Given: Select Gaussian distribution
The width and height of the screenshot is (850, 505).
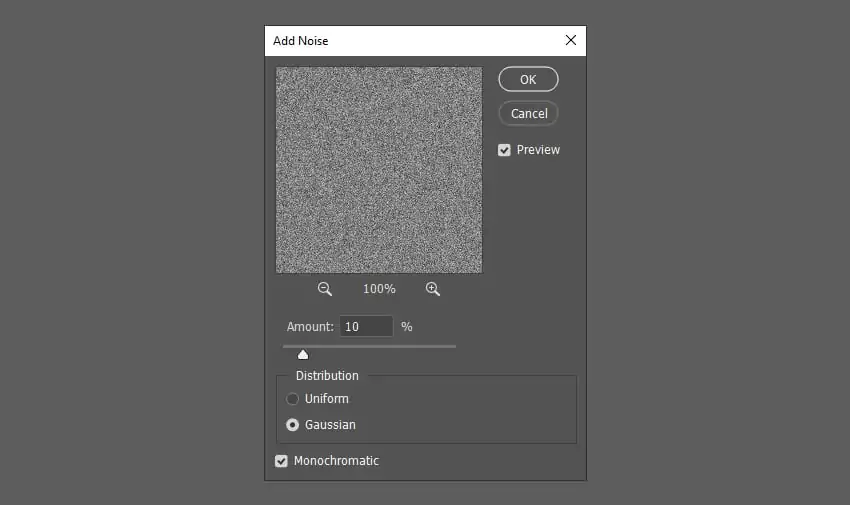Looking at the screenshot, I should [292, 425].
